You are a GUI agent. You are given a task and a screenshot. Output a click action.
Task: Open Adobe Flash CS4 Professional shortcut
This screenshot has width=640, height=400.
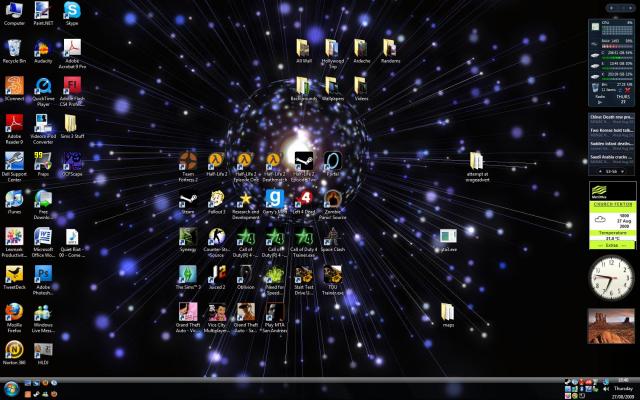(72, 91)
